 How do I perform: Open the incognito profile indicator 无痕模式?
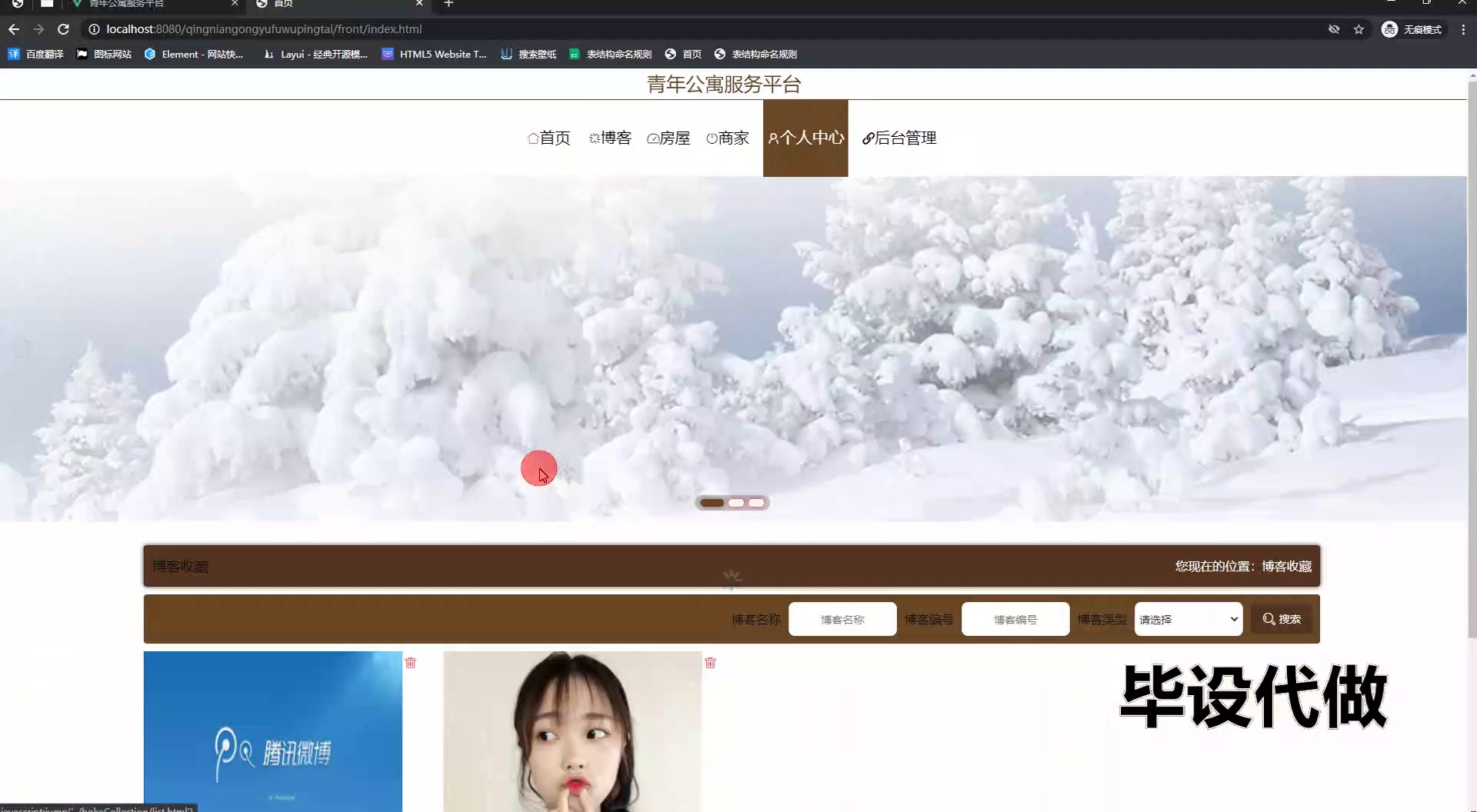click(1412, 29)
